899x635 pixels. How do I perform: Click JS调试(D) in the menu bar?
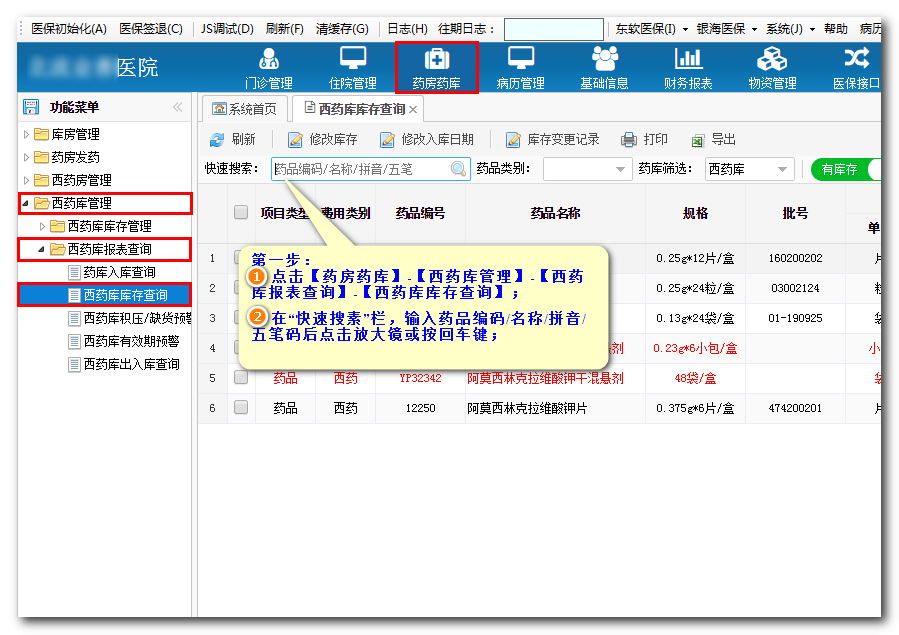click(x=227, y=29)
